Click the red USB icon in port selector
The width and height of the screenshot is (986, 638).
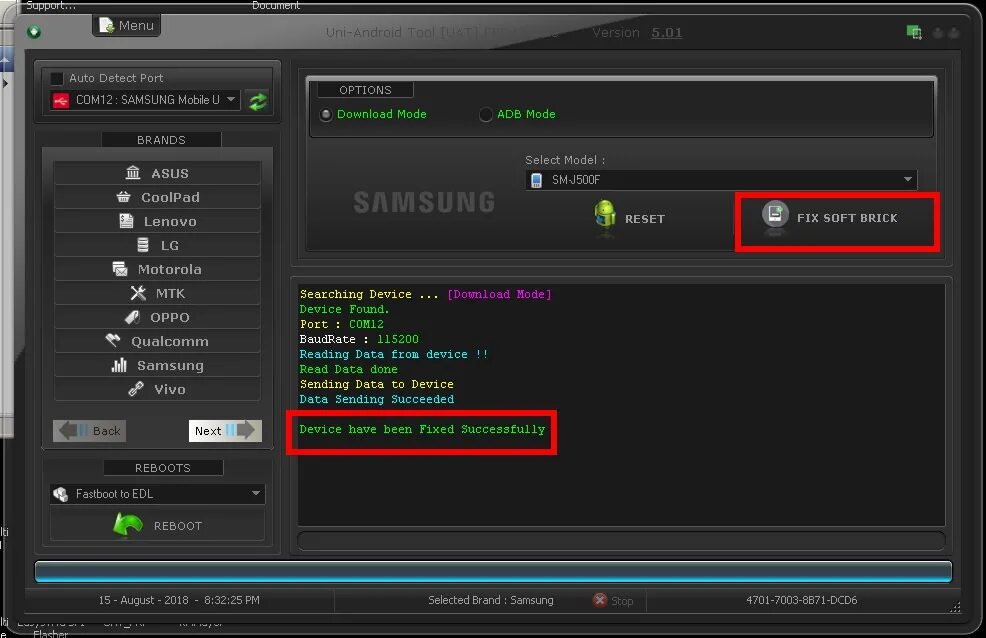coord(60,101)
